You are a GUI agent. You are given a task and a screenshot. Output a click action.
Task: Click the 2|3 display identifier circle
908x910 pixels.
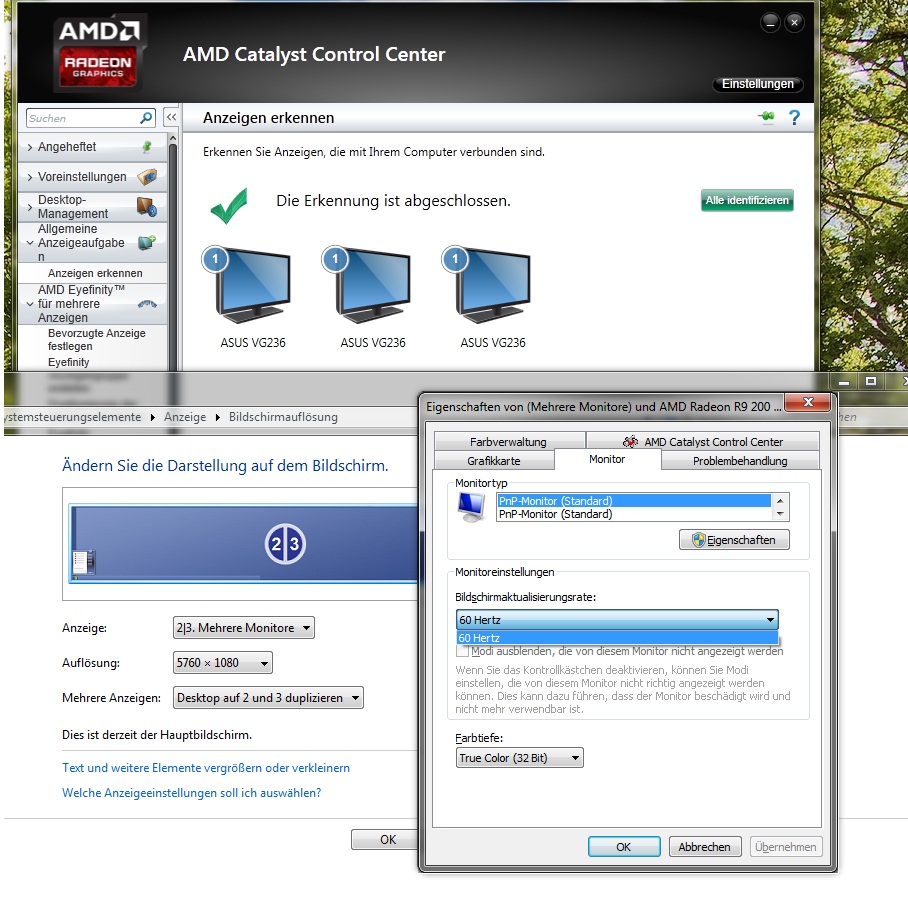(x=285, y=544)
